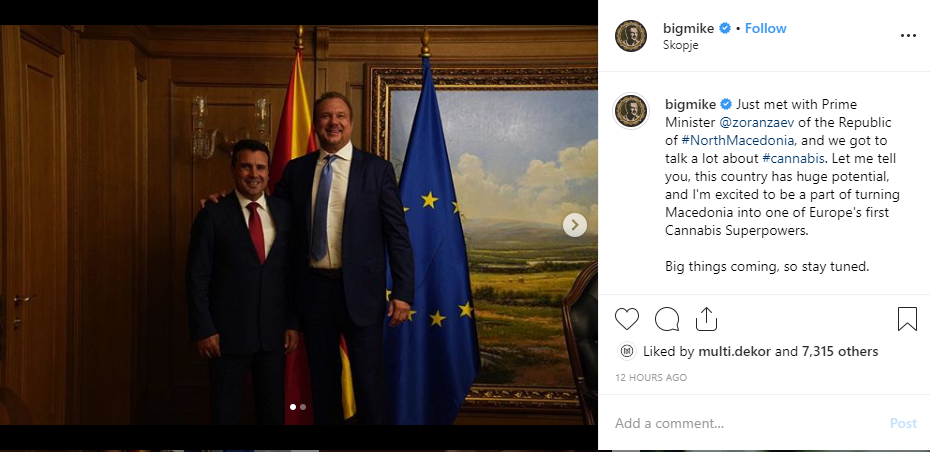930x452 pixels.
Task: Click the bigmike avatar beside the caption
Action: 630,111
